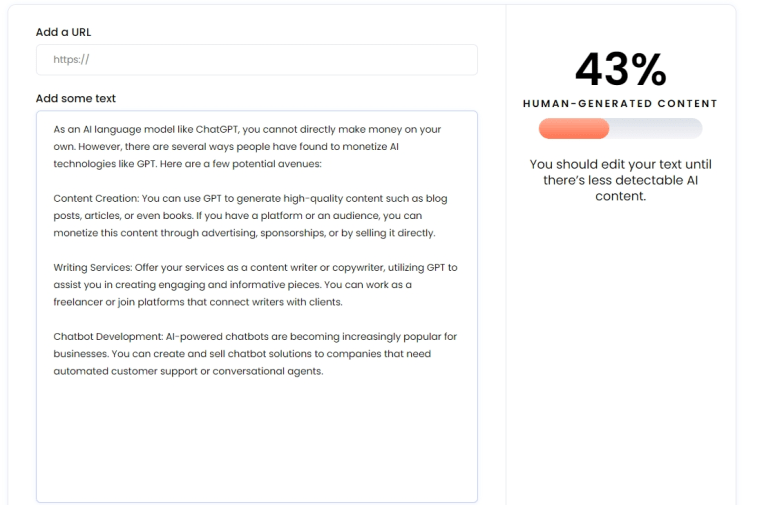Screen dimensions: 773x505
Task: Click the line starting 'assist you in creating'
Action: [232, 285]
